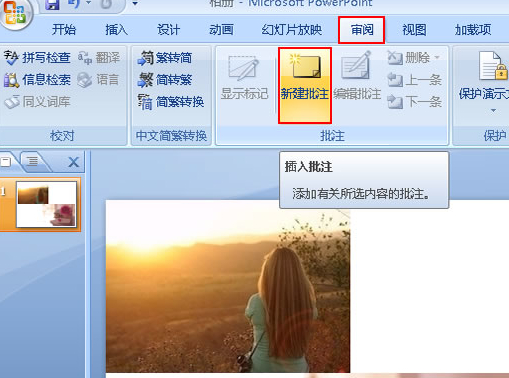Click the Save icon in quick access toolbar
The width and height of the screenshot is (509, 378).
click(x=52, y=4)
